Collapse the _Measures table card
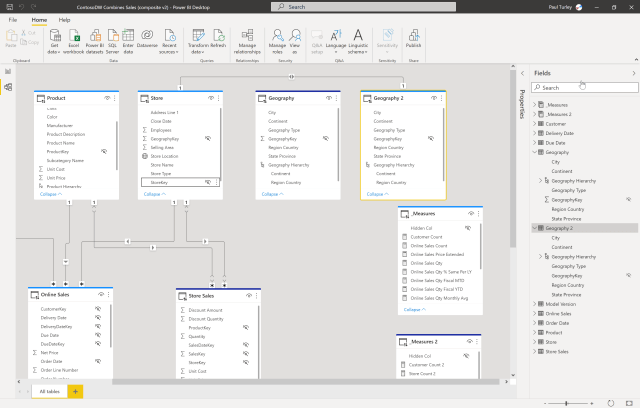Image resolution: width=640 pixels, height=408 pixels. [415, 310]
